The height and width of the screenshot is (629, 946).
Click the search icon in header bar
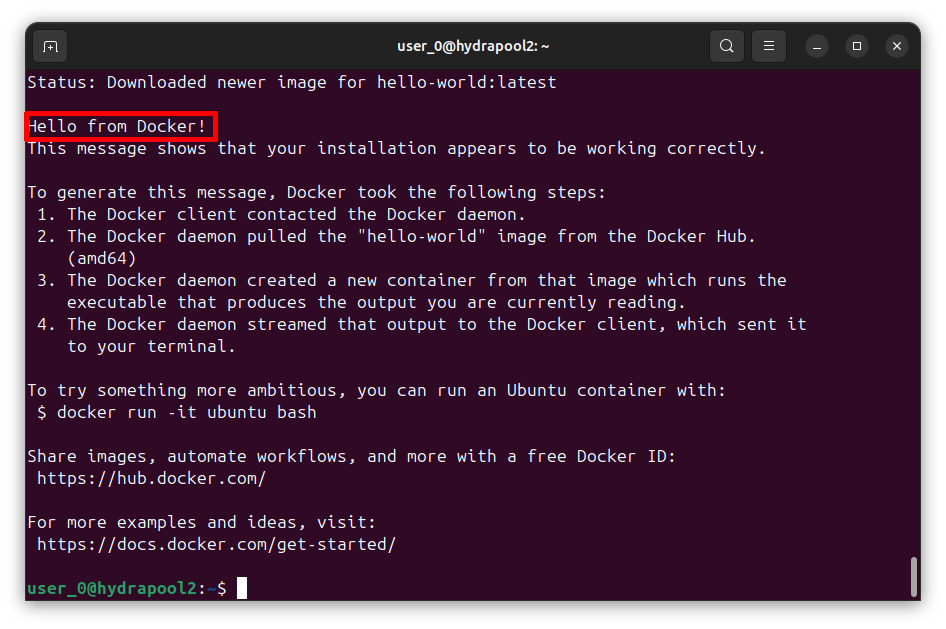pyautogui.click(x=727, y=46)
